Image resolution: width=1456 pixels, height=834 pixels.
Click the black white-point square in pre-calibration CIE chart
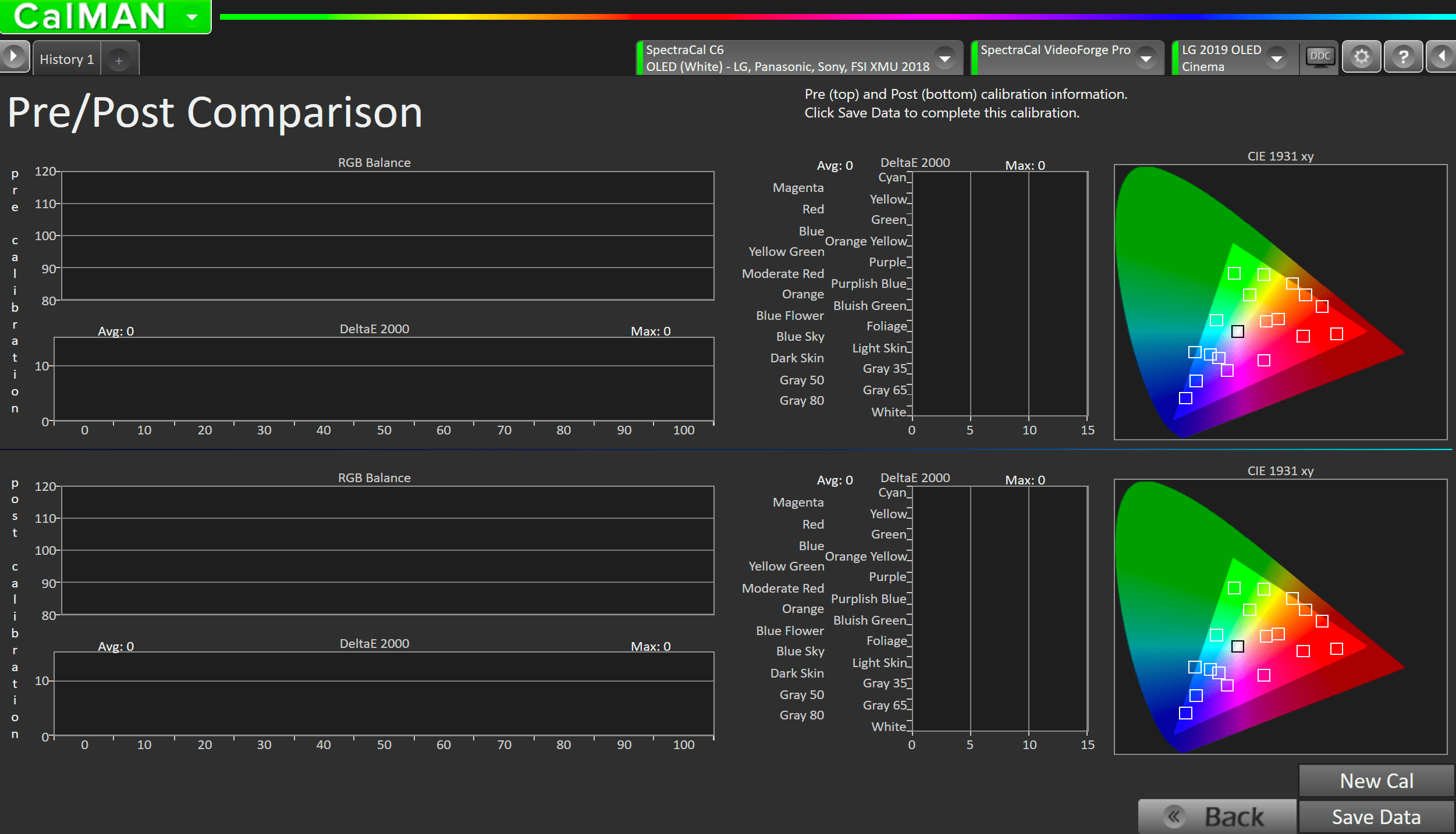1238,332
